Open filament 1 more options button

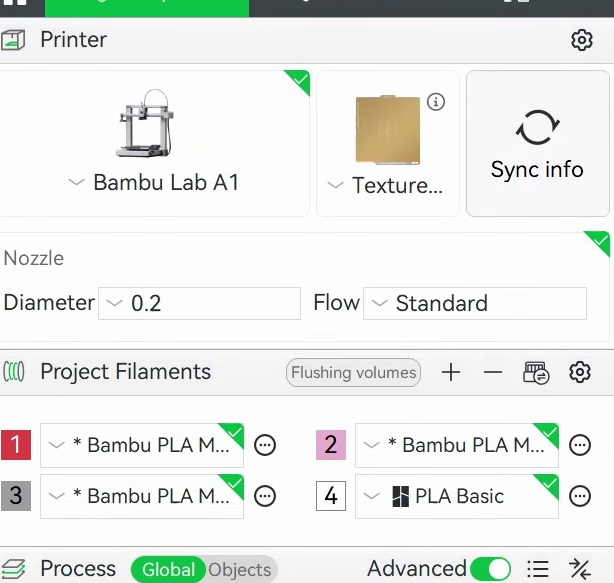[265, 445]
